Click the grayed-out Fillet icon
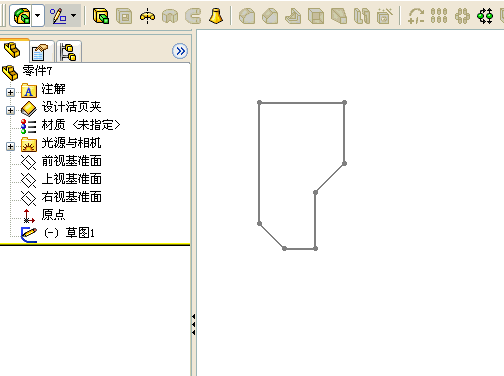The width and height of the screenshot is (504, 376). (247, 16)
